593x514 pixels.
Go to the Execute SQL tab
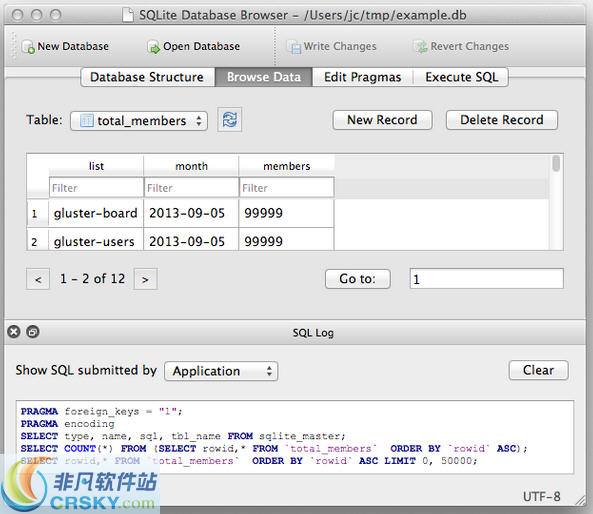(x=461, y=77)
